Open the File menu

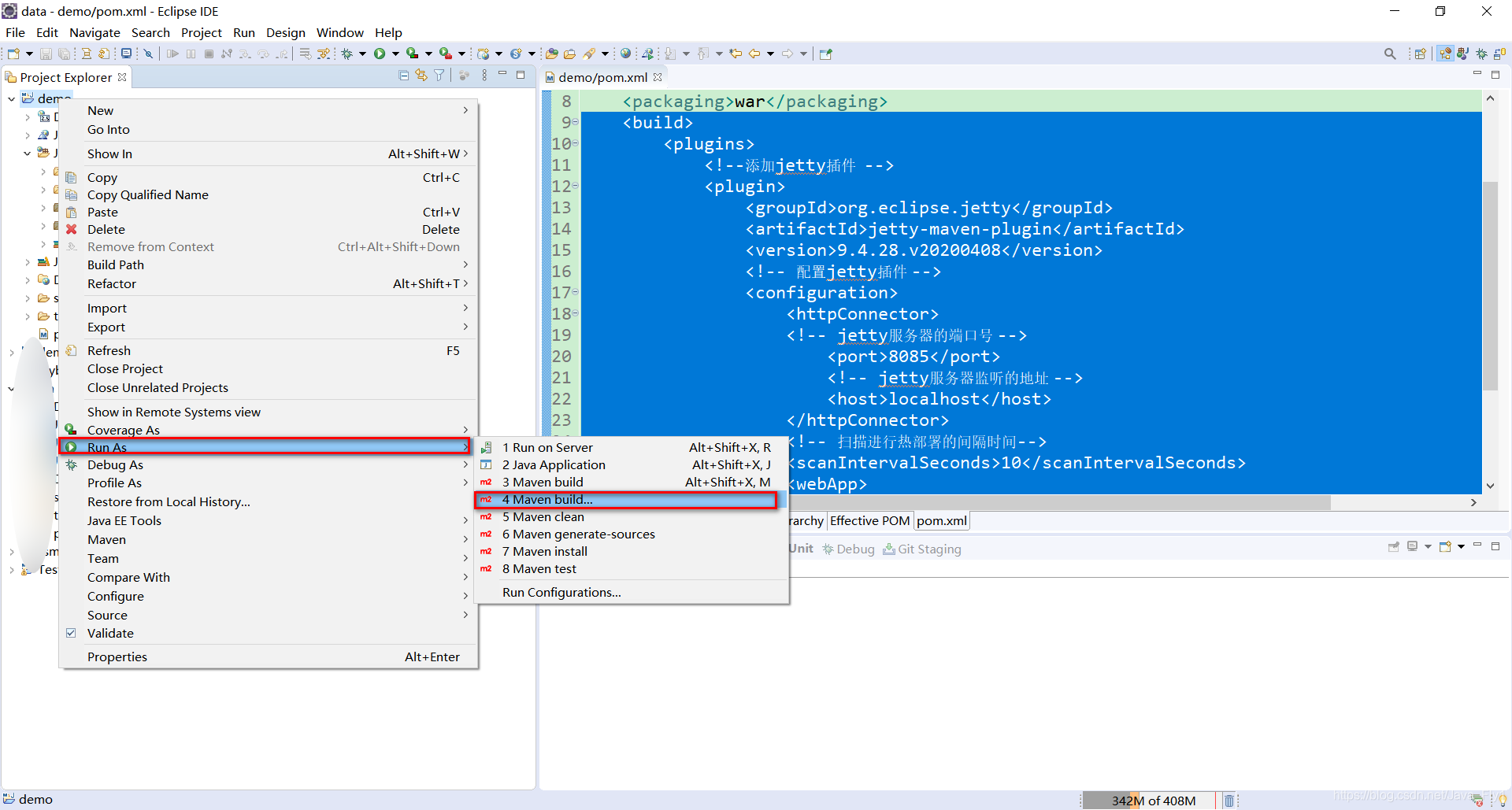(x=15, y=32)
